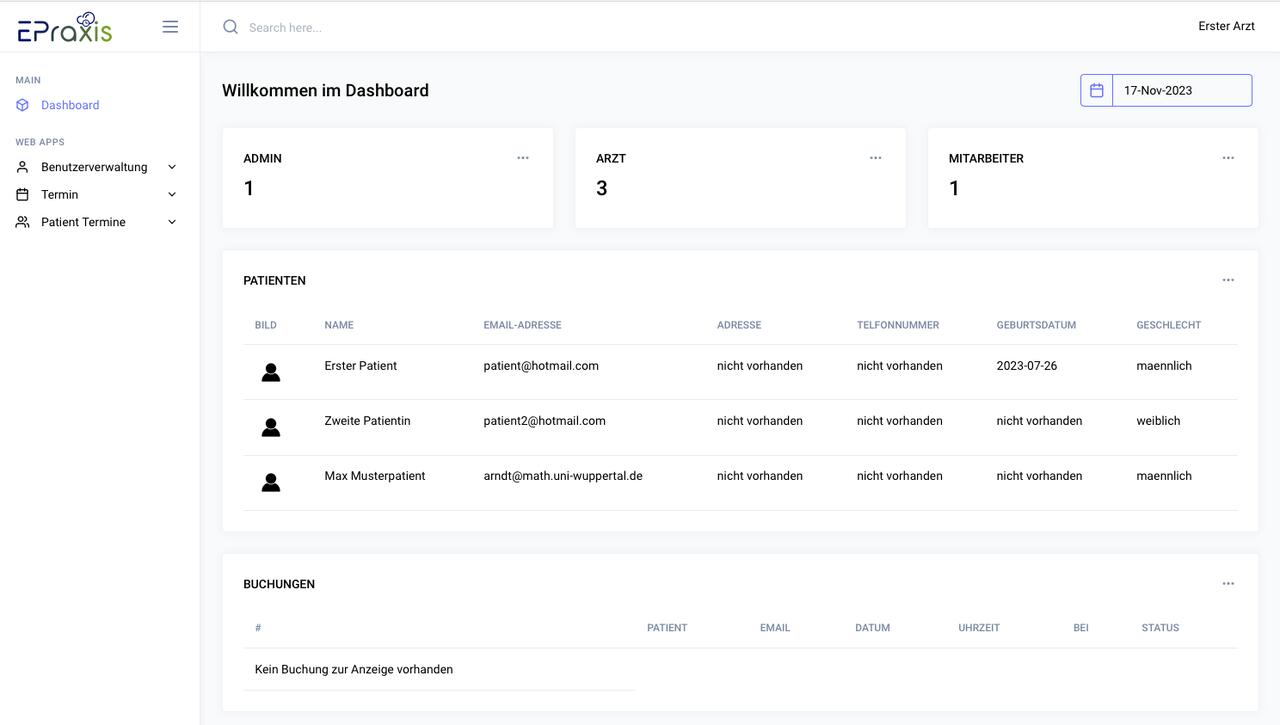This screenshot has width=1280, height=725.
Task: Click the patient@hotmail.com email address
Action: (x=541, y=366)
